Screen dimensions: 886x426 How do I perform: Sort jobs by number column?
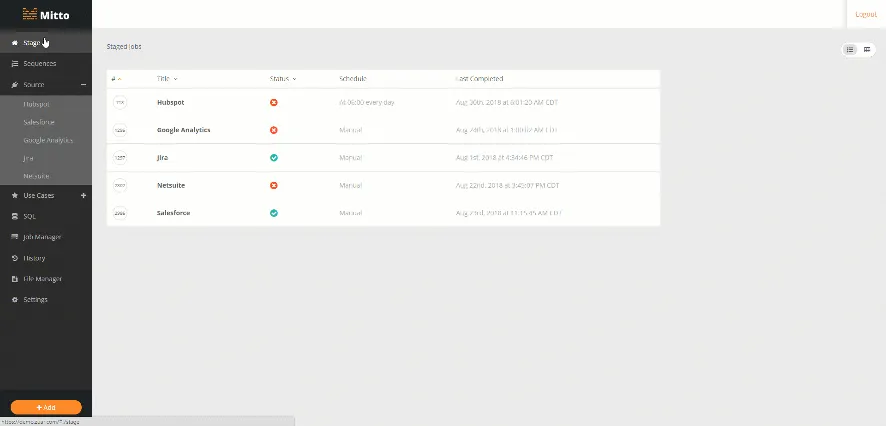click(x=116, y=79)
